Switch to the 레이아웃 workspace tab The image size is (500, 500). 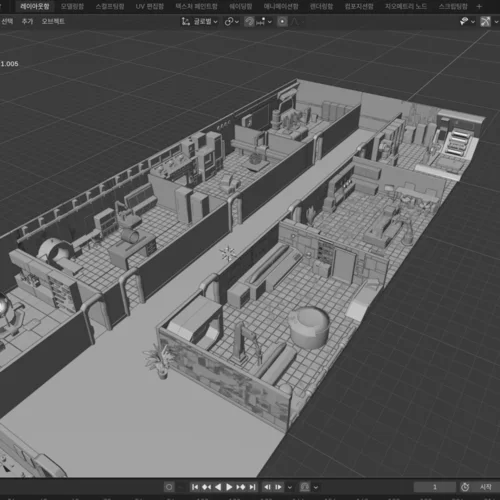35,6
